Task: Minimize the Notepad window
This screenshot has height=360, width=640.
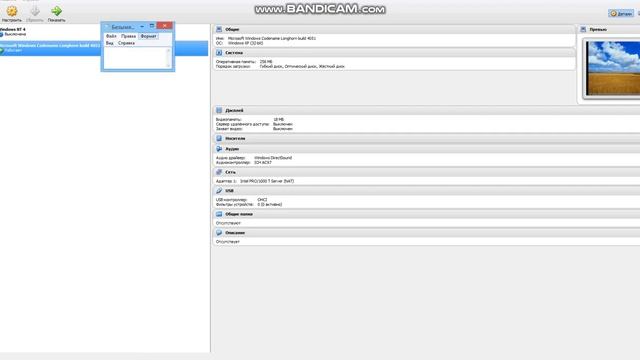Action: (x=142, y=26)
